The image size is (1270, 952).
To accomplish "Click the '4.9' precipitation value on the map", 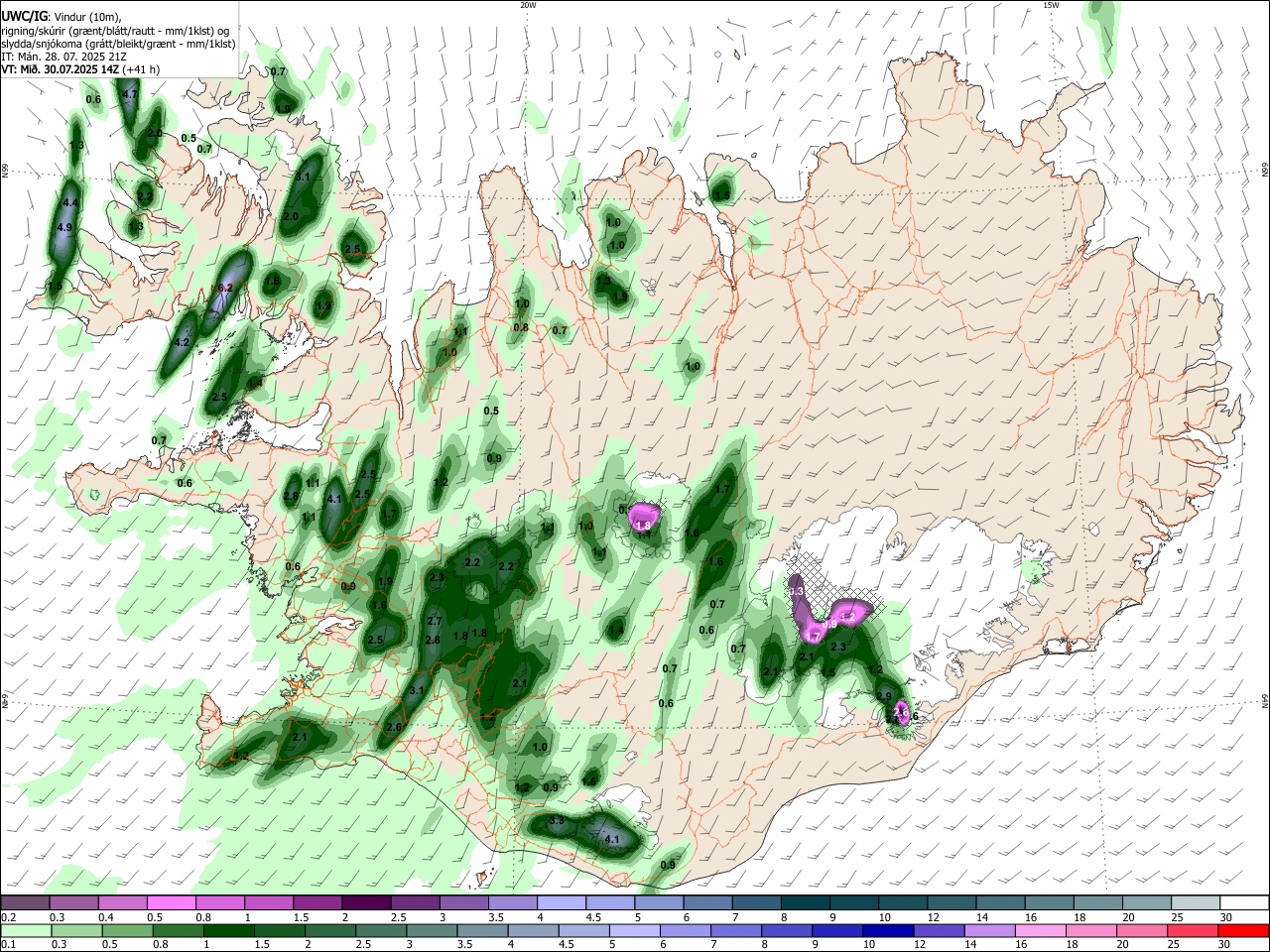I will coord(64,227).
